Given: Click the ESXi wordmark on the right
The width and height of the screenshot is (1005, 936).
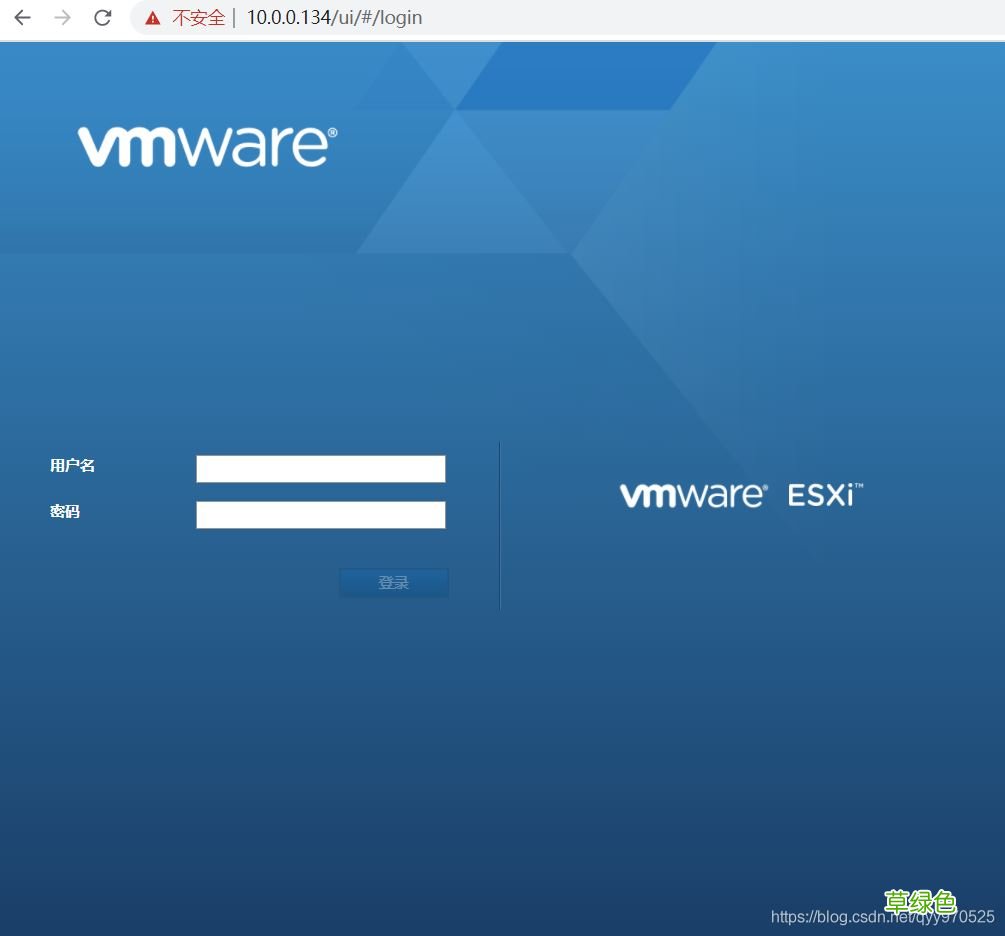Looking at the screenshot, I should (x=823, y=494).
